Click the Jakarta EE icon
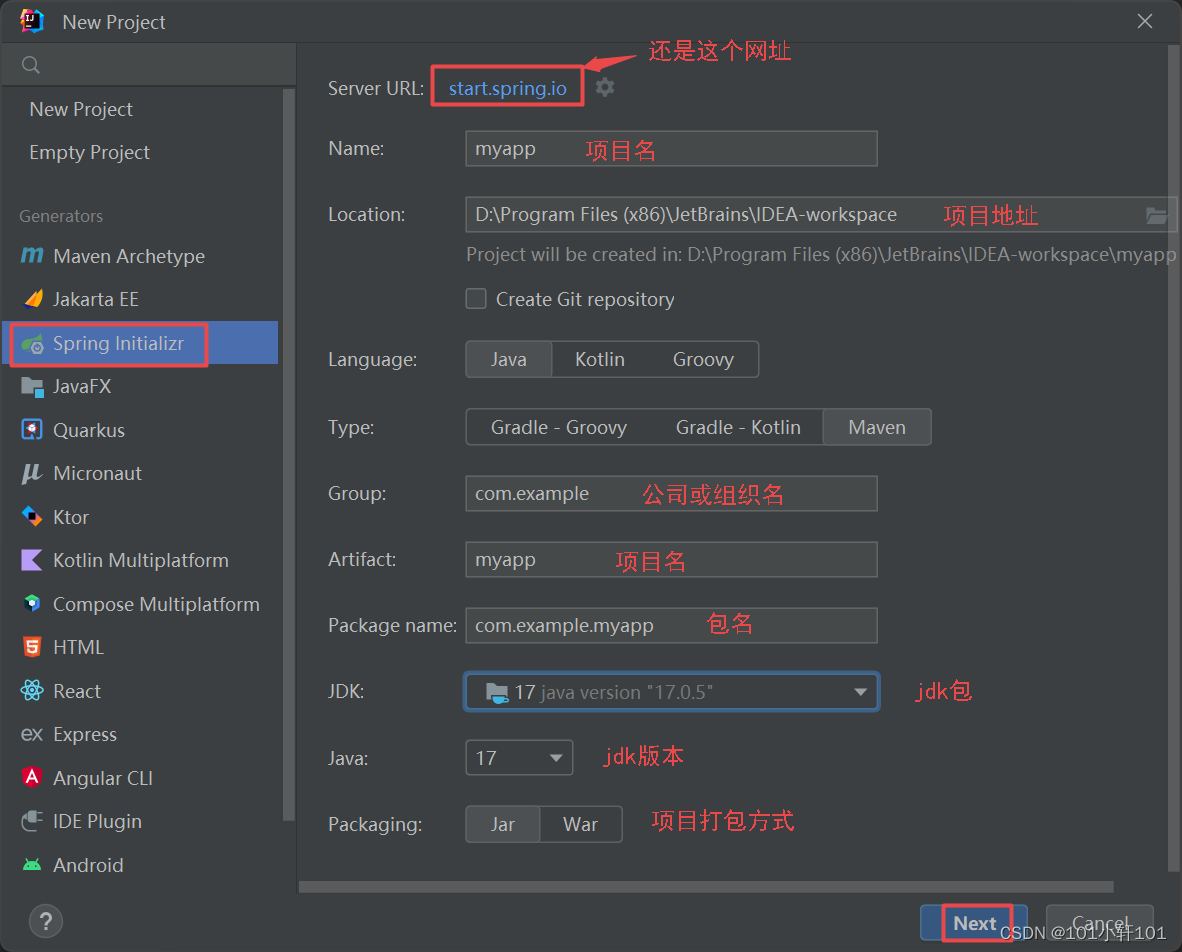This screenshot has width=1182, height=952. point(33,299)
